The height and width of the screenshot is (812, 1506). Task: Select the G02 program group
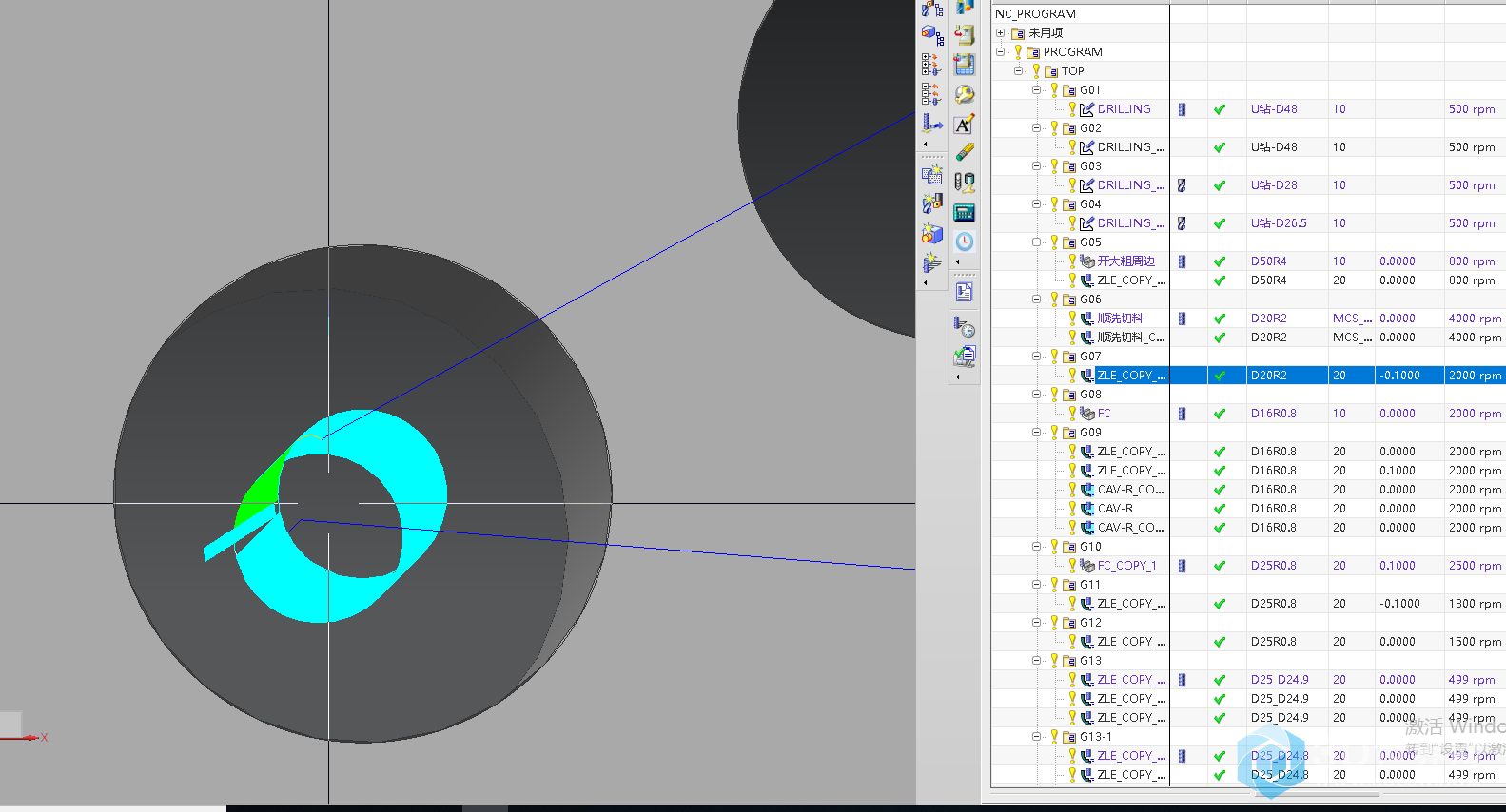1090,128
